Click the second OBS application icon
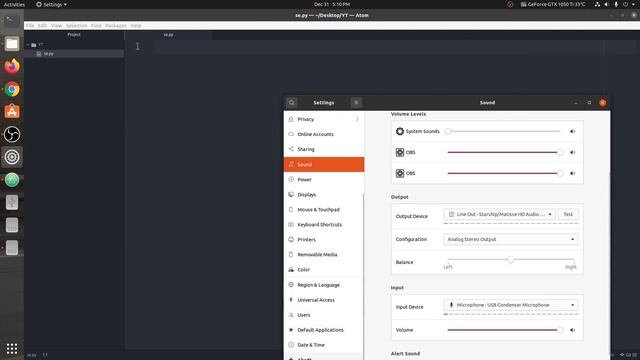 (400, 173)
